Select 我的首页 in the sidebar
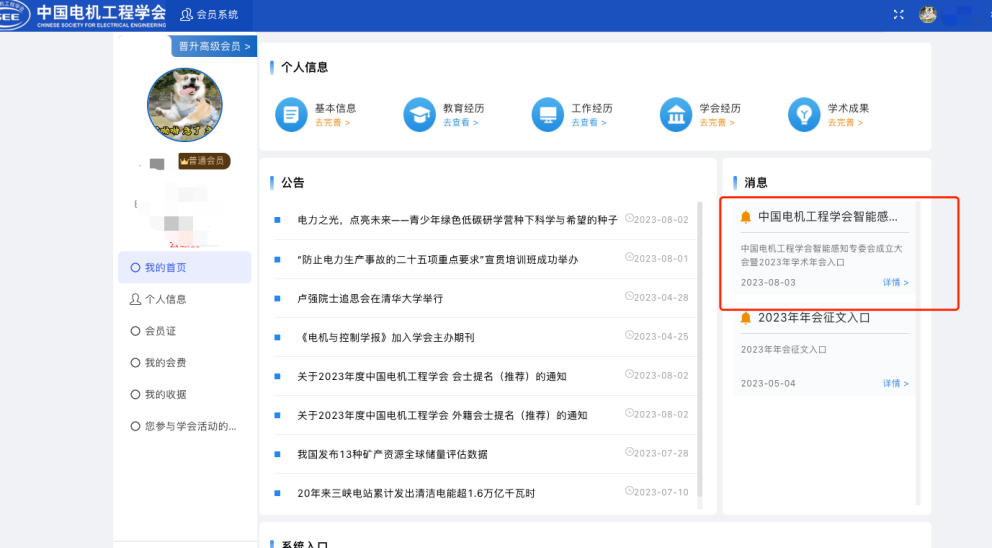 (185, 268)
